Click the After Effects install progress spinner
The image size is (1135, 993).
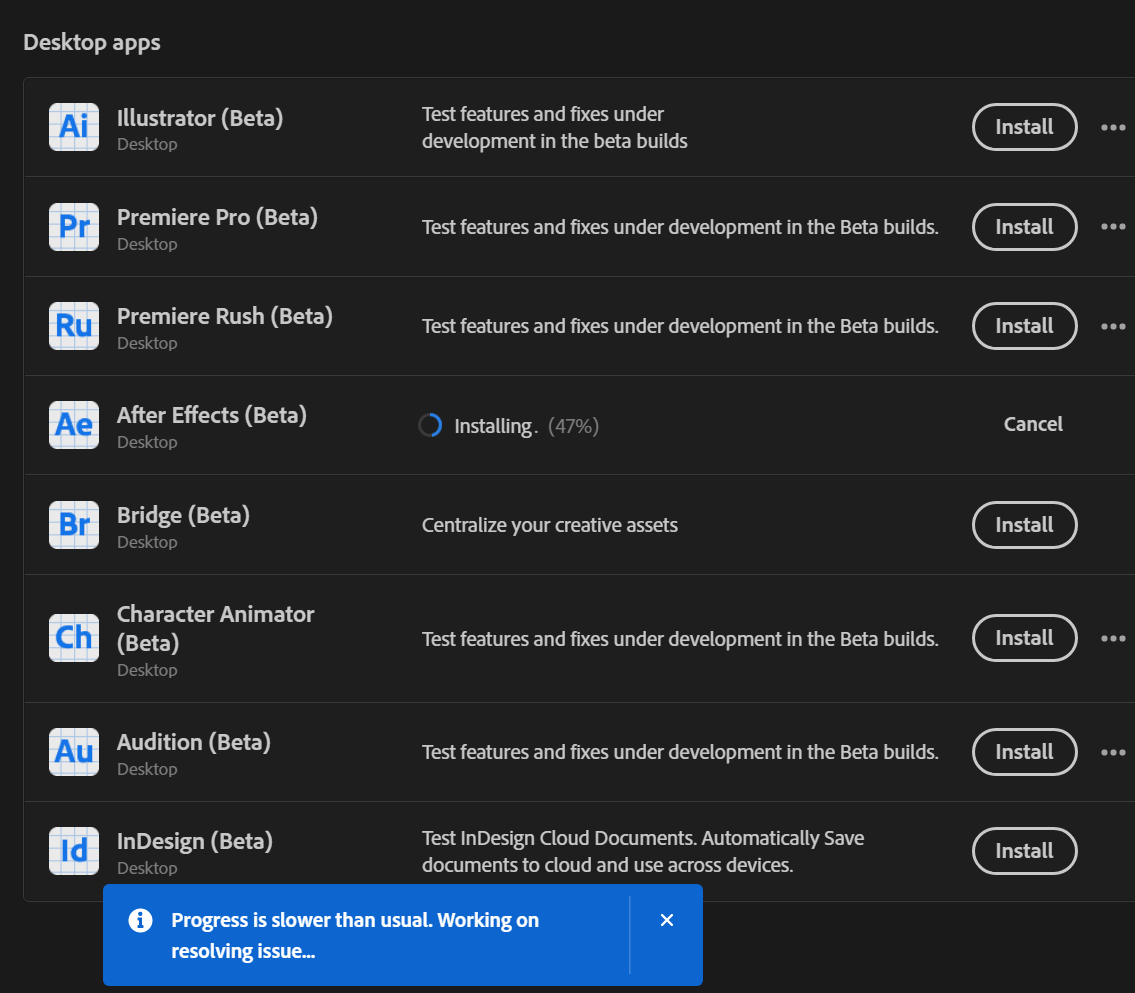tap(430, 424)
